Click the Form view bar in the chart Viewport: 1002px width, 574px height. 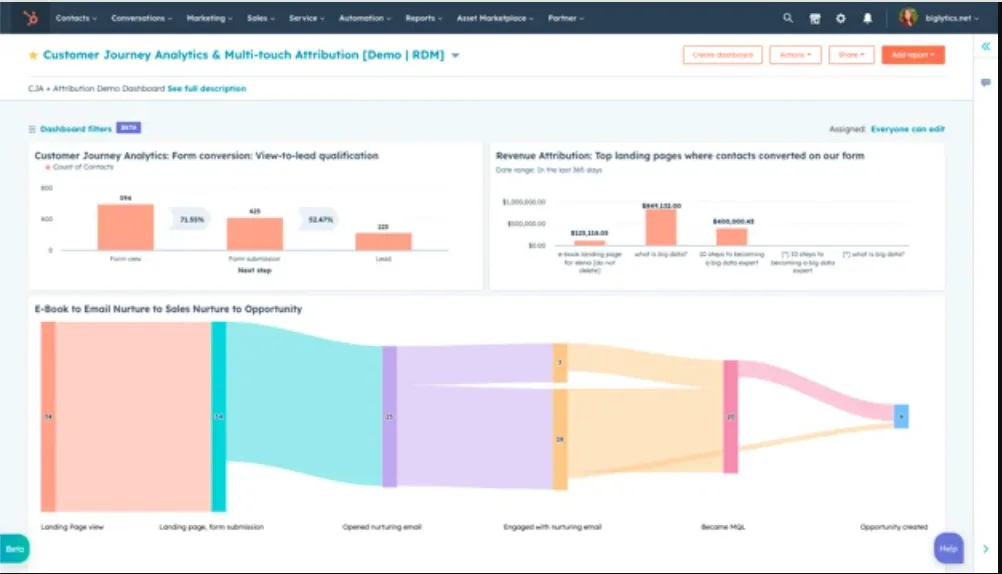click(x=125, y=227)
